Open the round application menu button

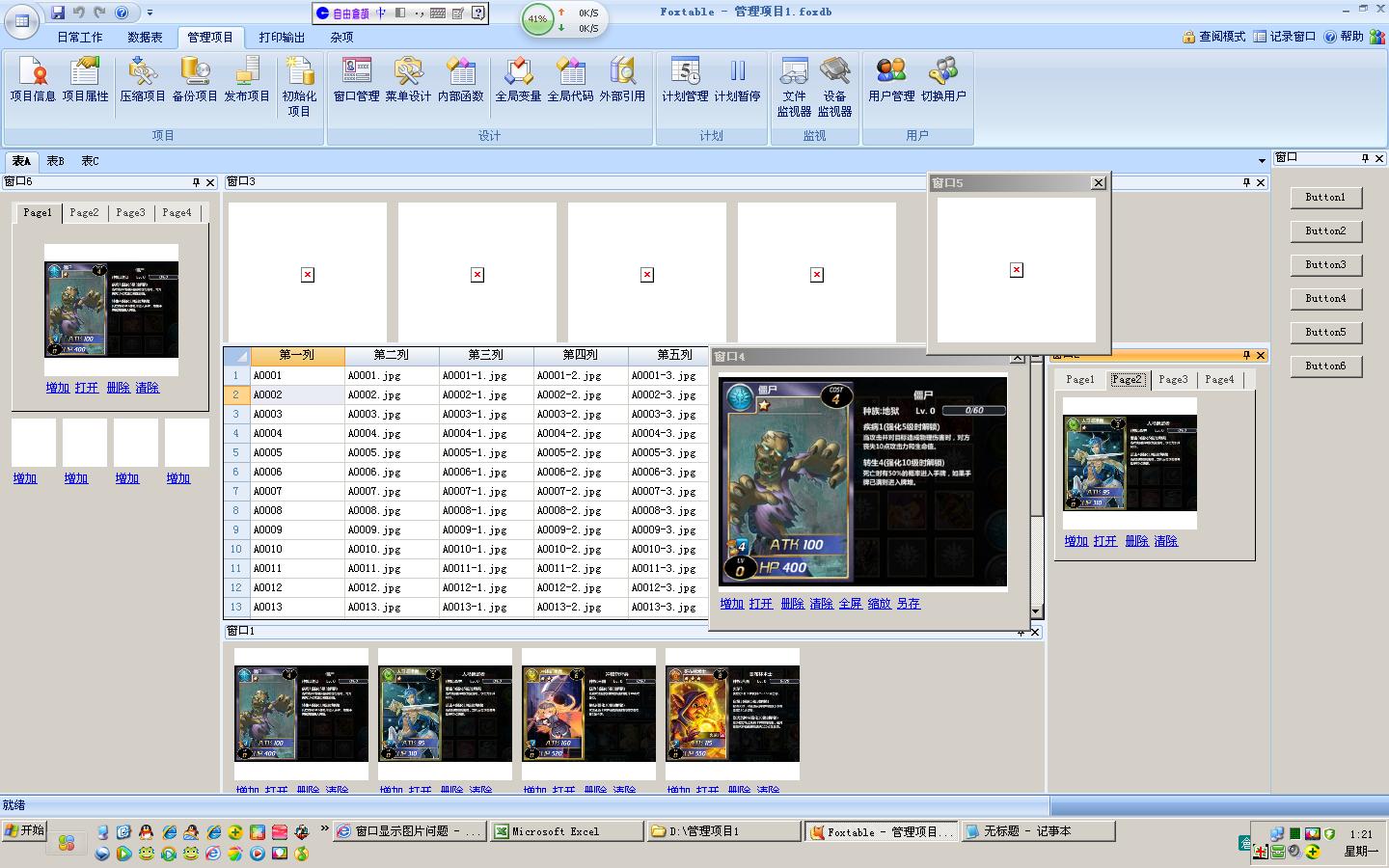click(x=22, y=20)
